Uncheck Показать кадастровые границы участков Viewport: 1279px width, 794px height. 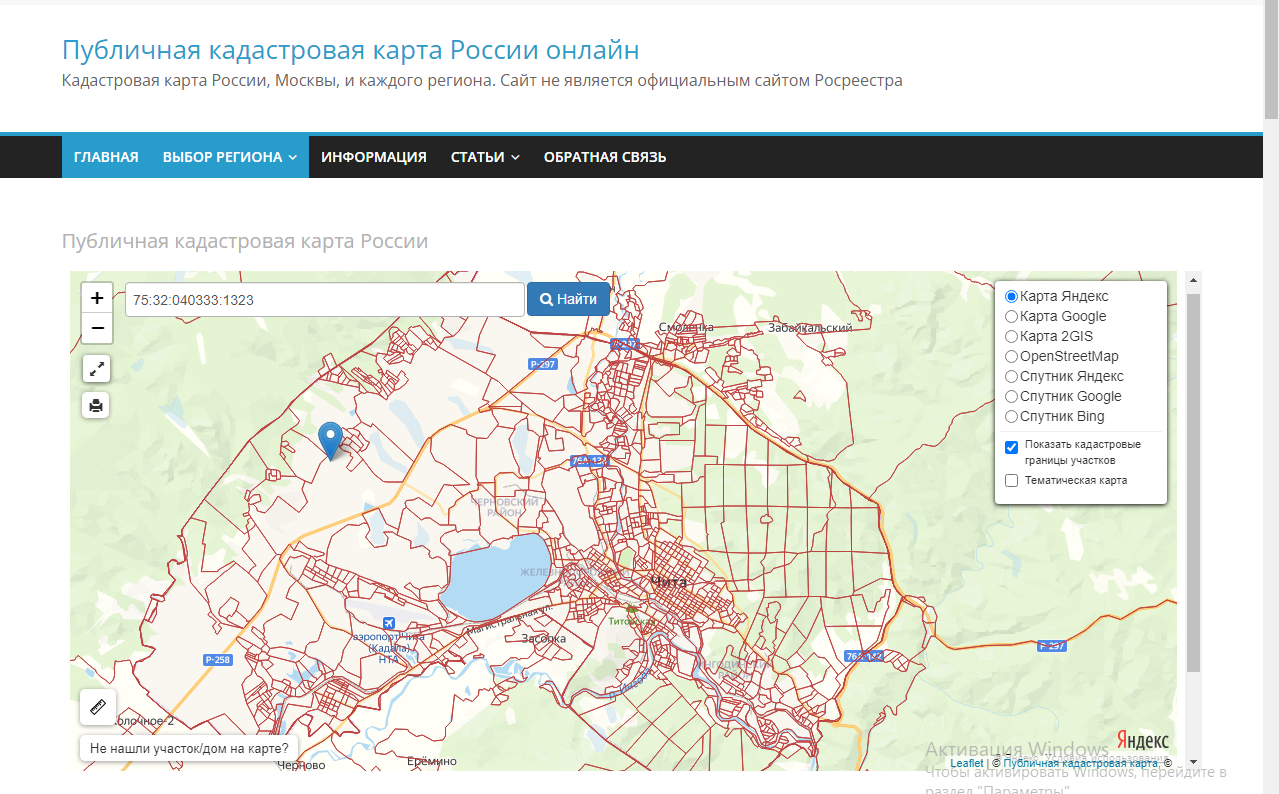click(1012, 448)
